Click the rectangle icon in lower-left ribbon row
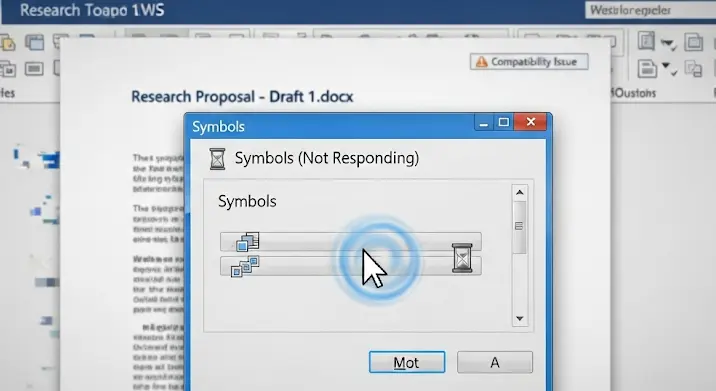Viewport: 716px width, 391px height. [34, 69]
